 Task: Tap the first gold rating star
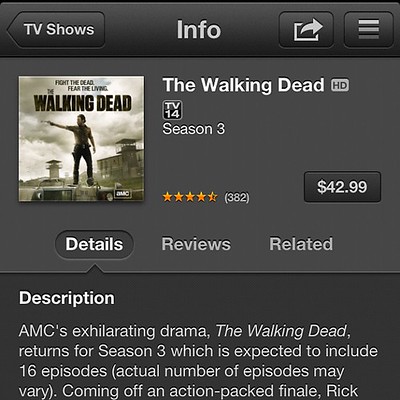pyautogui.click(x=167, y=197)
